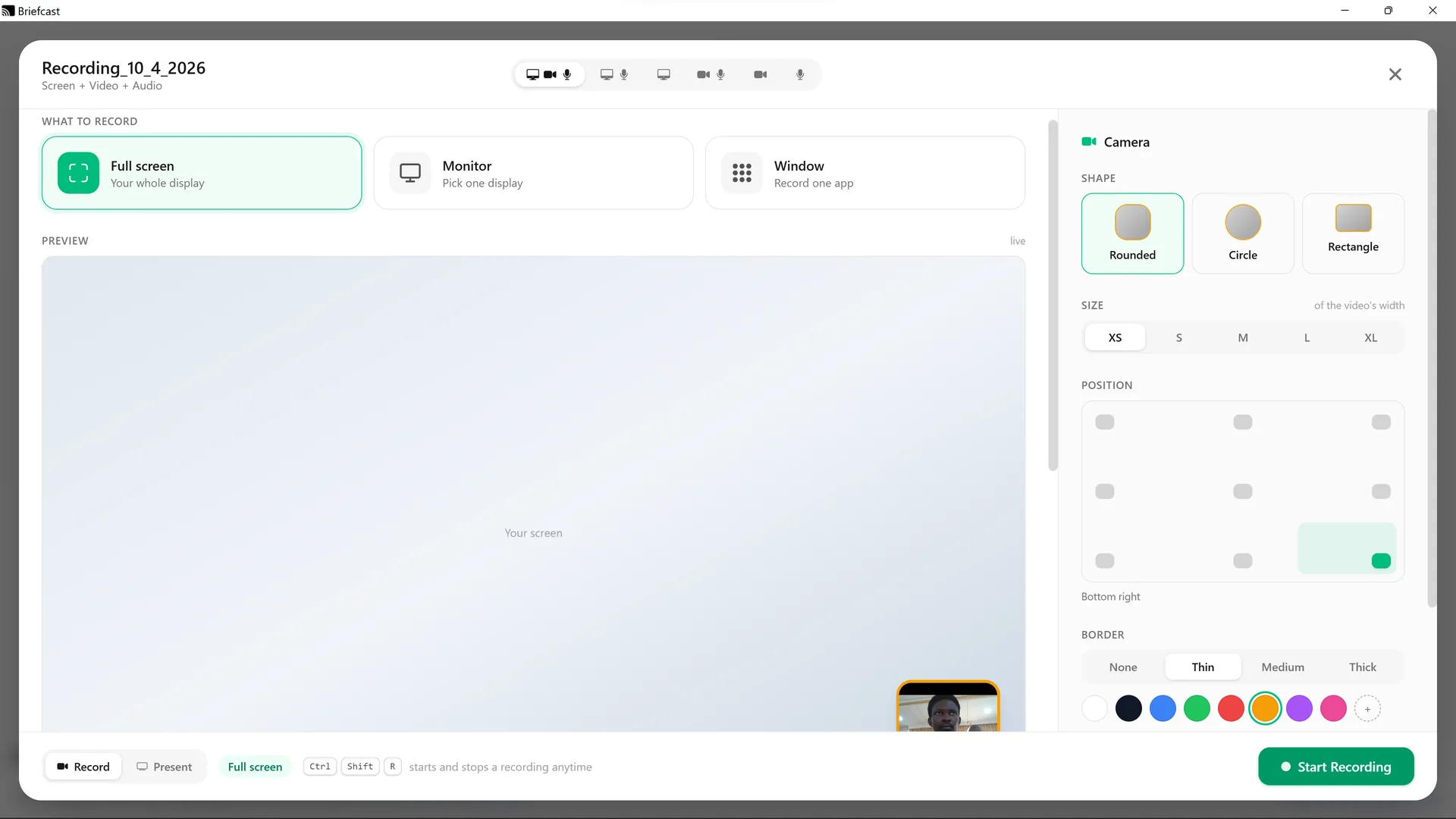Set border to Medium
Image resolution: width=1456 pixels, height=819 pixels.
tap(1283, 667)
